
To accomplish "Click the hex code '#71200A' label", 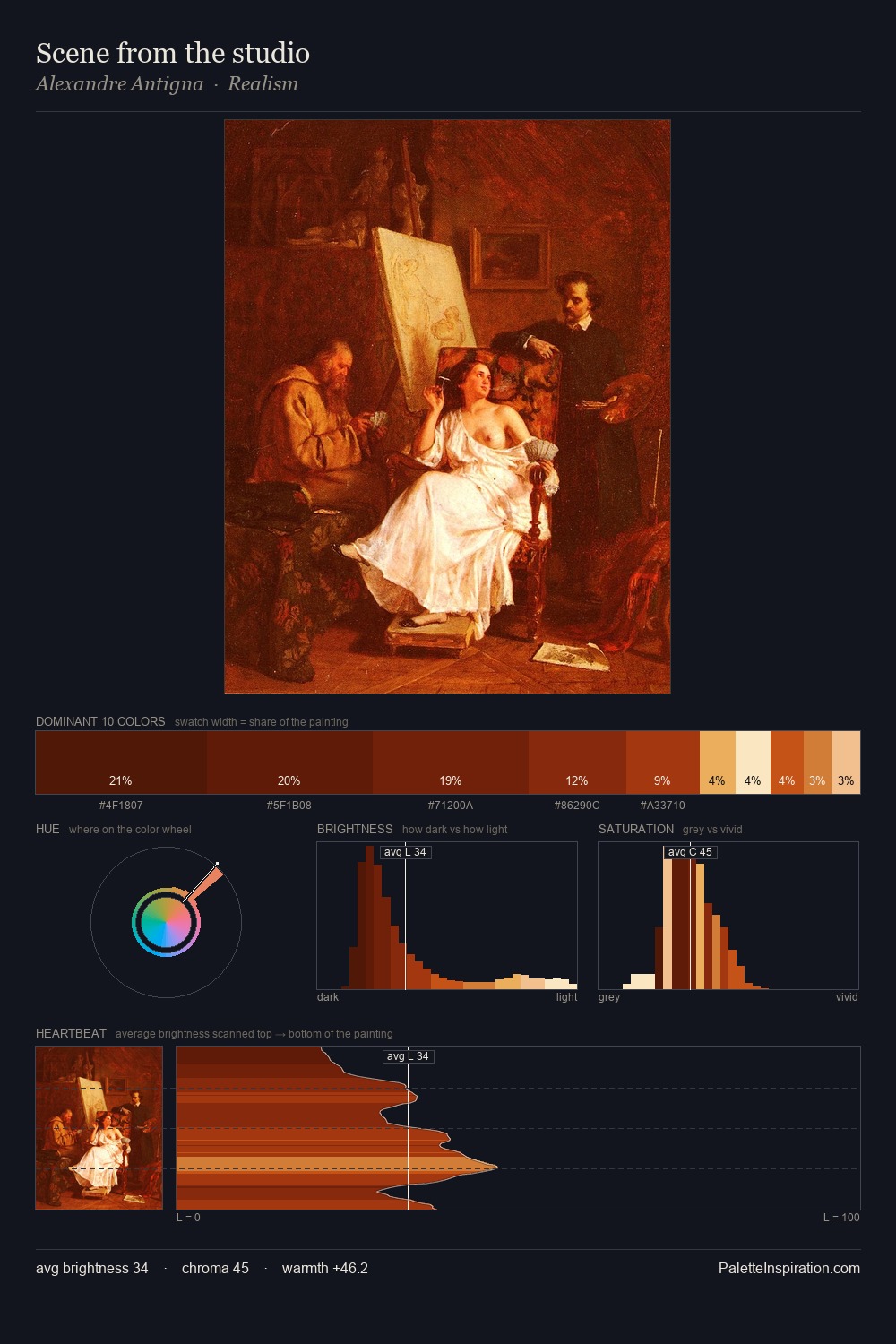I will click(451, 806).
